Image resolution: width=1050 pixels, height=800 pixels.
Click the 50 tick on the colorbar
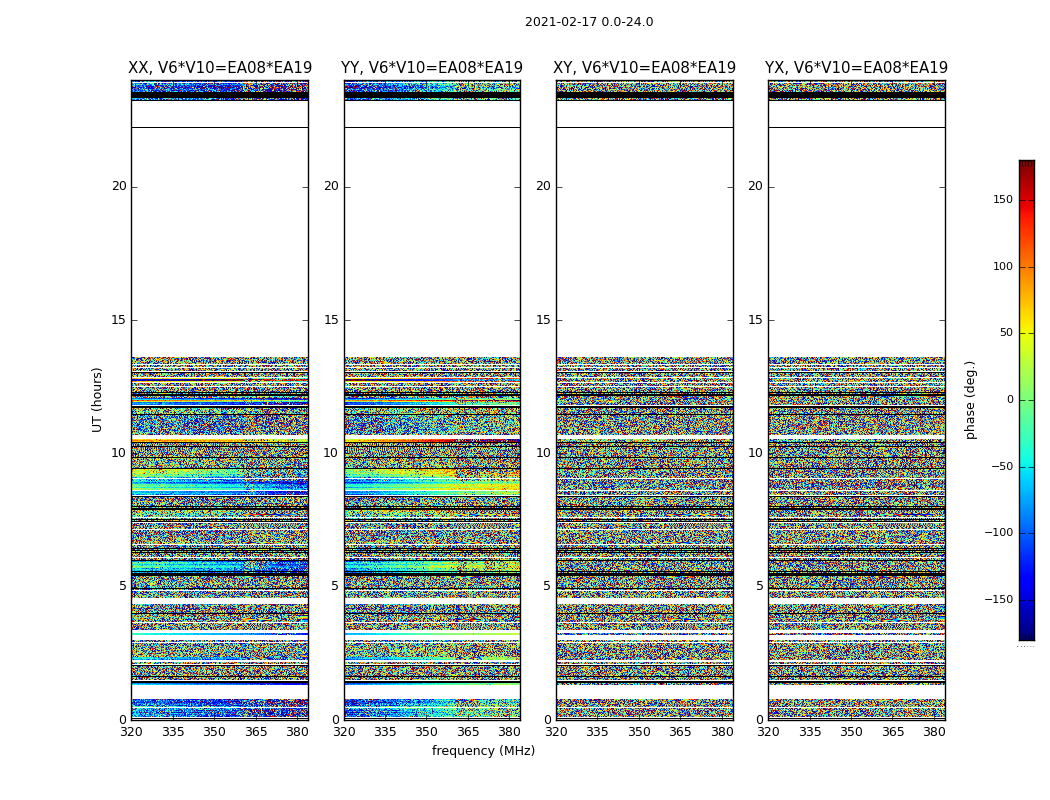[1006, 333]
